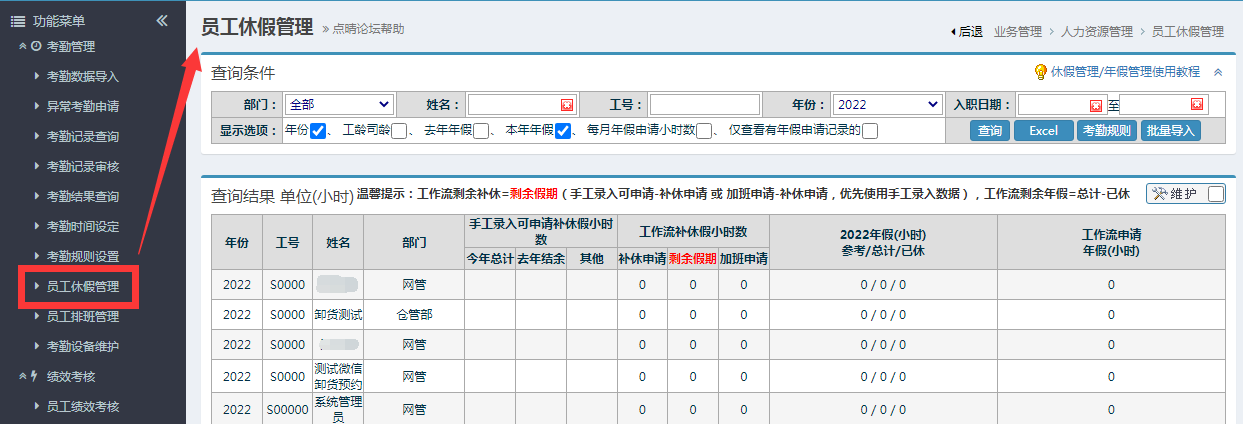Image resolution: width=1243 pixels, height=424 pixels.
Task: Click the 工号 input field
Action: 704,104
